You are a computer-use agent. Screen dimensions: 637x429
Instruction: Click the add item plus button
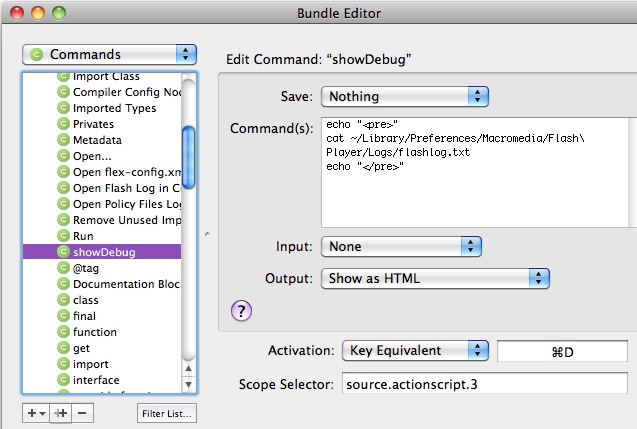35,412
